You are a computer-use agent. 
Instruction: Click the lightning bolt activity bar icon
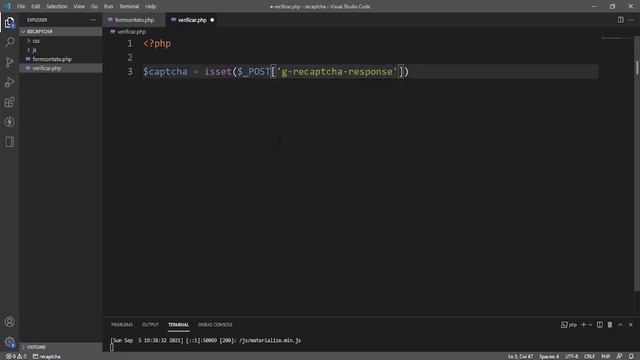click(9, 122)
